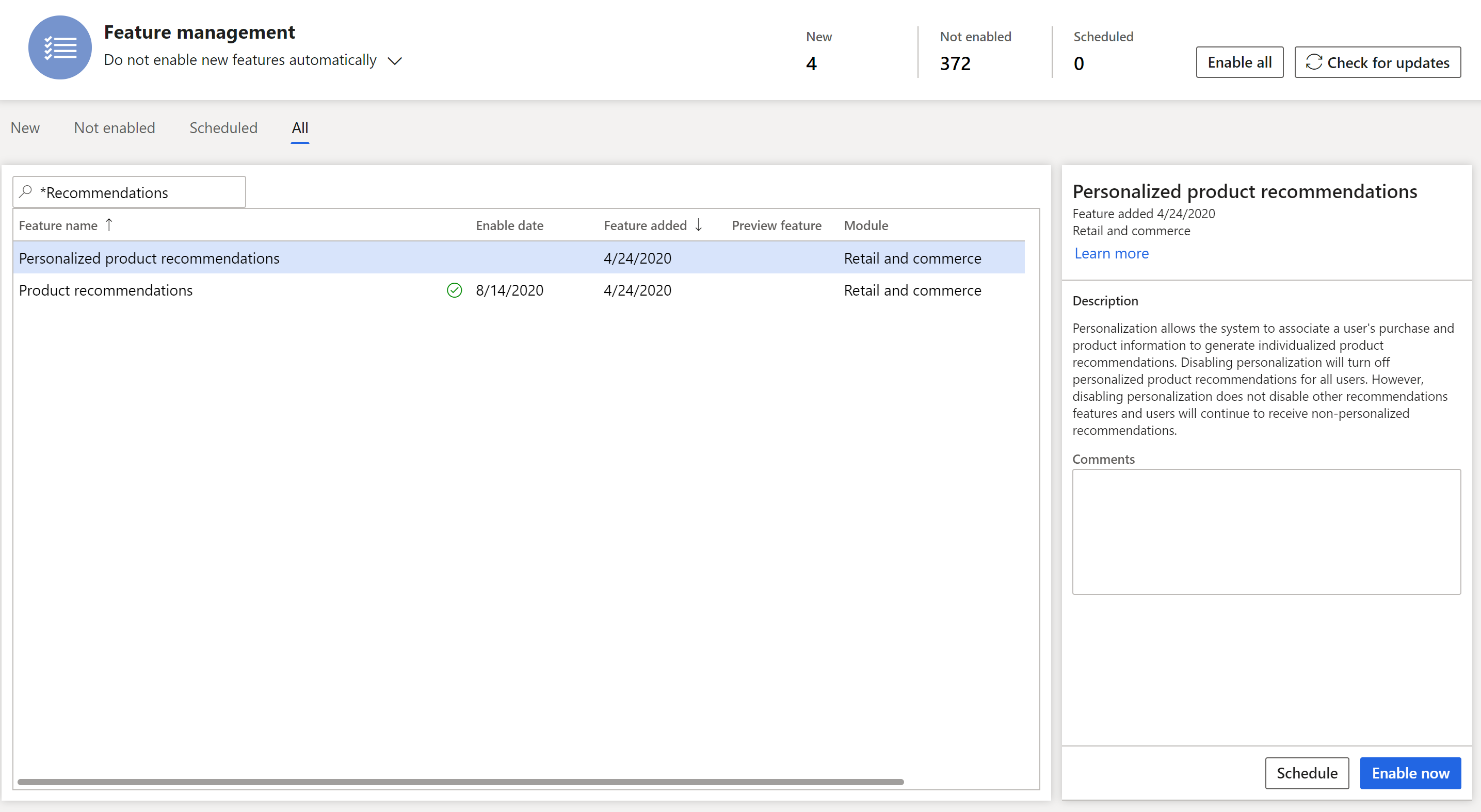The height and width of the screenshot is (812, 1481).
Task: Click the Feature name ascending sort icon
Action: pyautogui.click(x=108, y=225)
